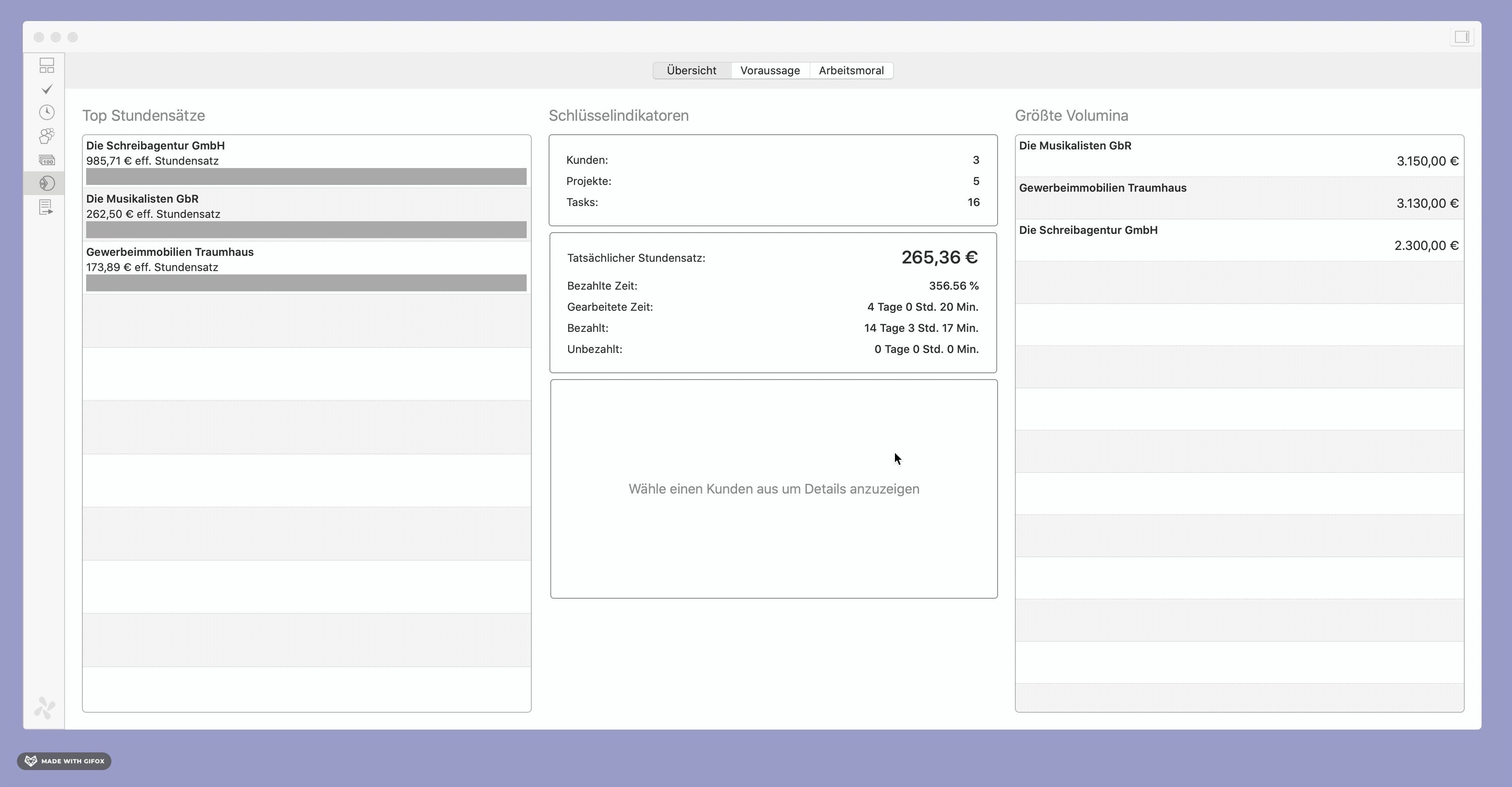Screen dimensions: 1512x787
Task: Click the Gearbeitete Zeit value 4 Tage
Action: 923,307
